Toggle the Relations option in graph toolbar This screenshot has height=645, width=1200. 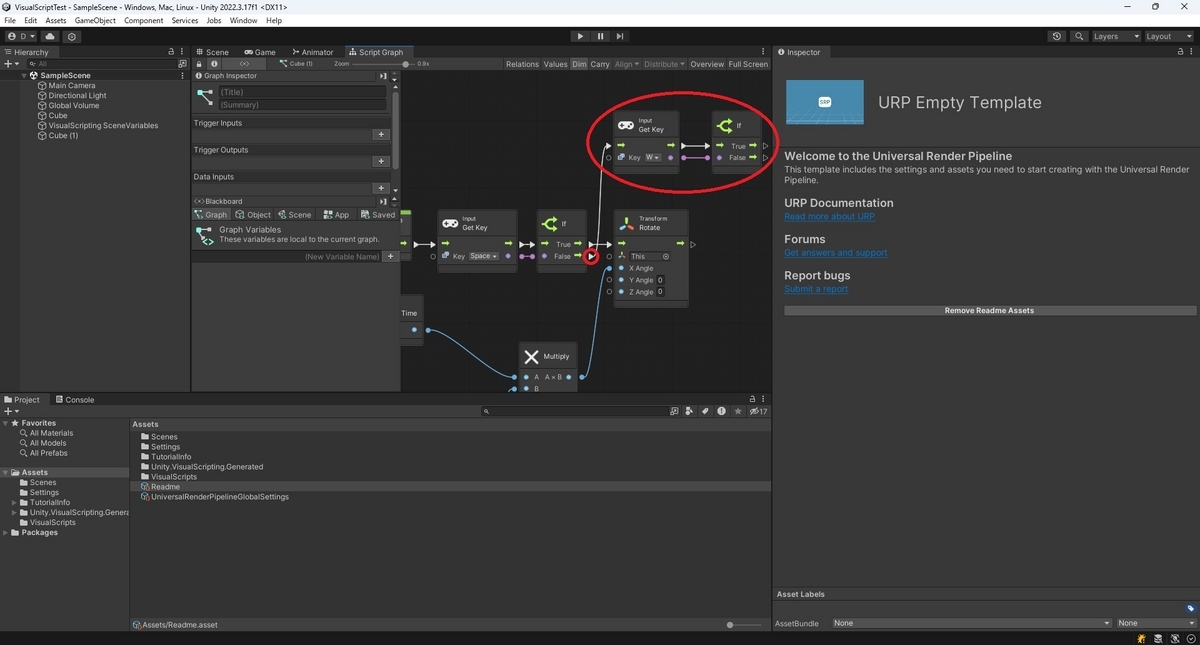pos(522,64)
